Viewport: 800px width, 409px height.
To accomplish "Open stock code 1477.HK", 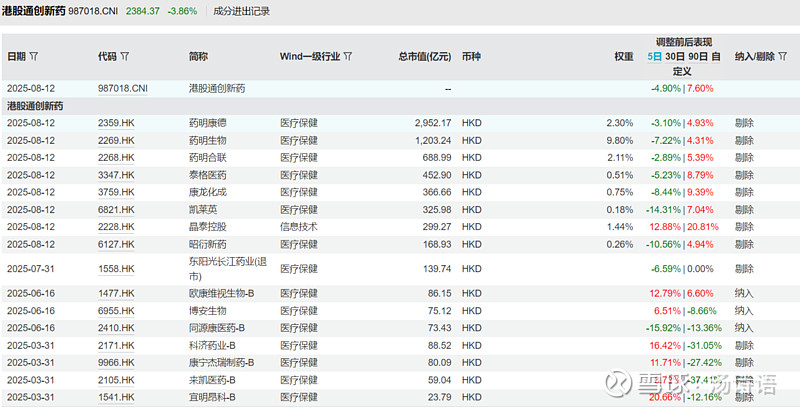I will (116, 294).
